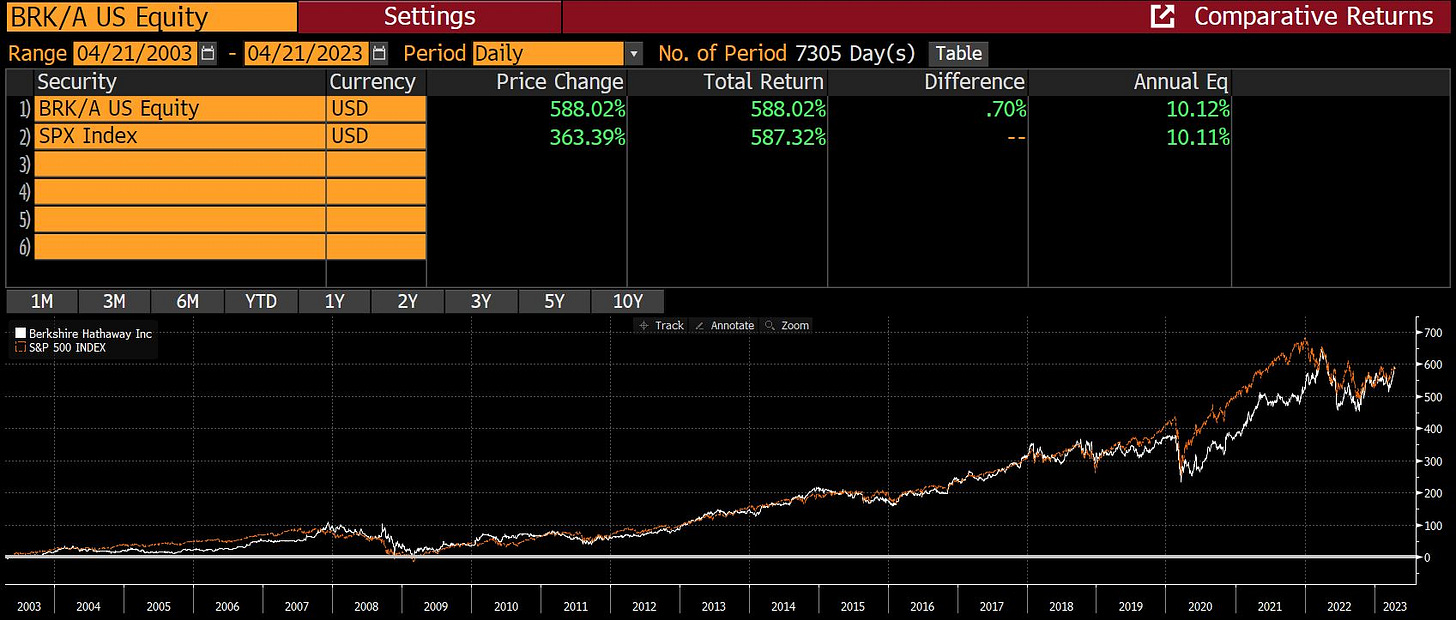Image resolution: width=1456 pixels, height=620 pixels.
Task: Click the empty security row 3 field
Action: [180, 164]
